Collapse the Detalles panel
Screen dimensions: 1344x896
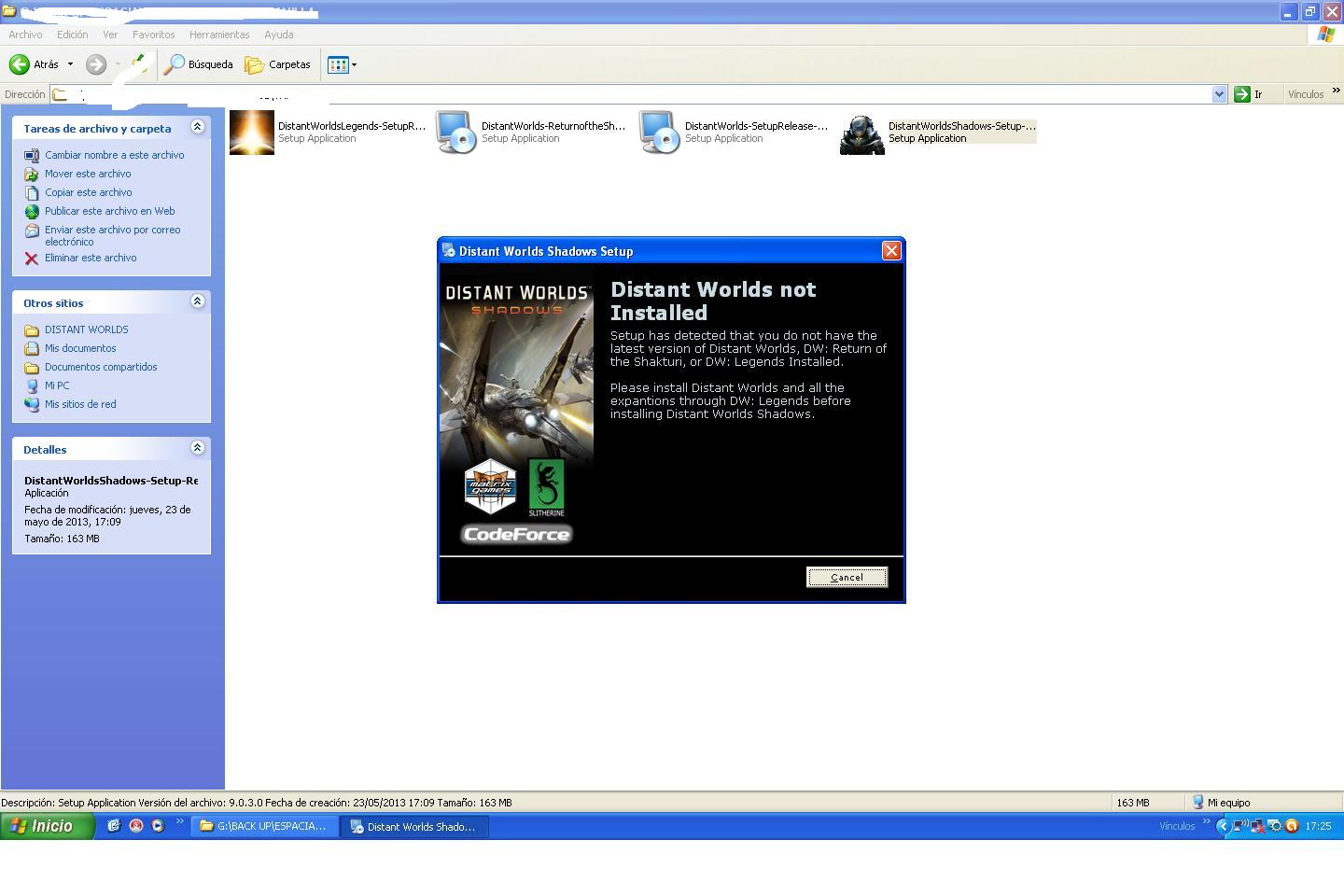[197, 448]
